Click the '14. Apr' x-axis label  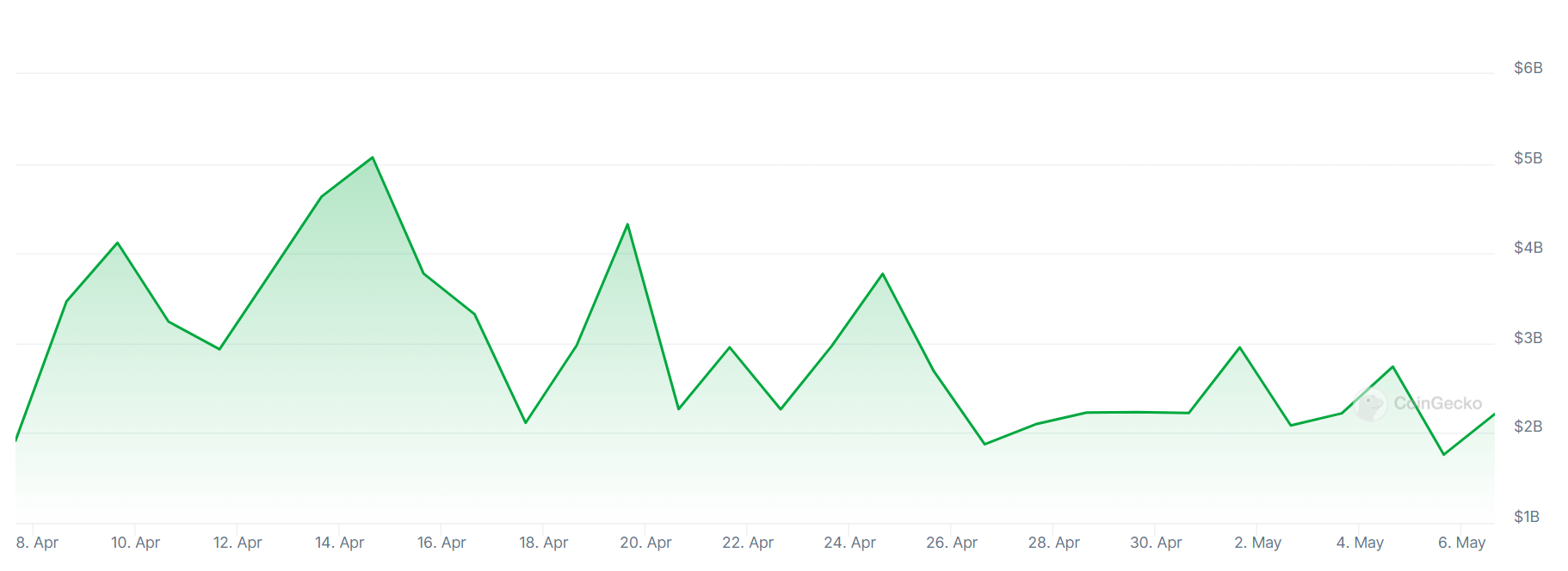pos(339,543)
